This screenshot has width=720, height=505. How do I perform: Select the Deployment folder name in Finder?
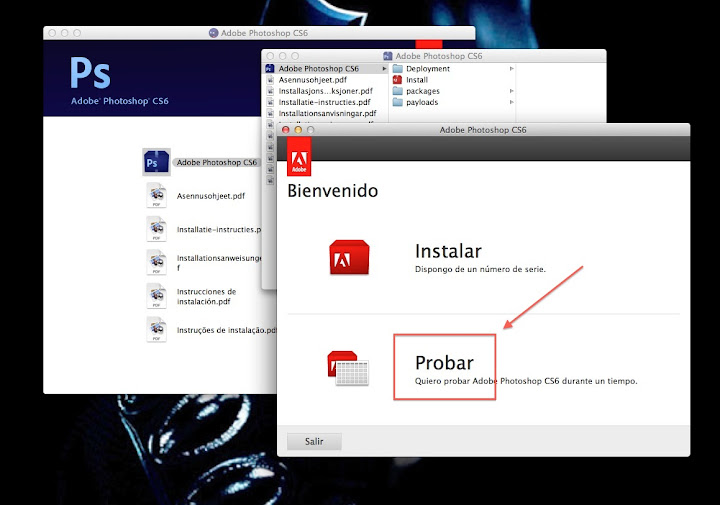(x=428, y=69)
